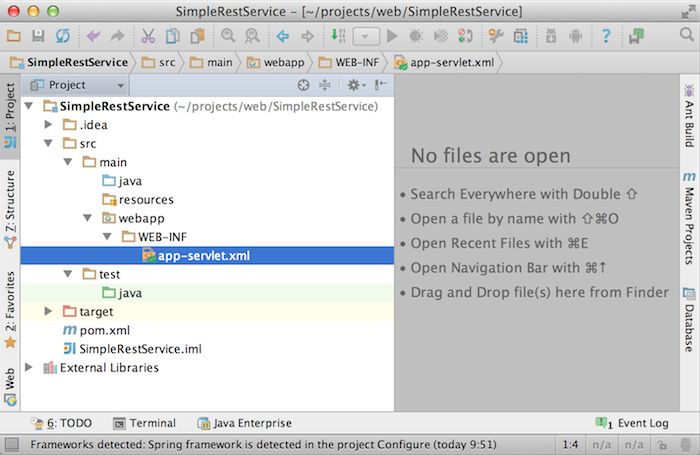
Task: Toggle read-only lock in status bar
Action: tap(662, 445)
